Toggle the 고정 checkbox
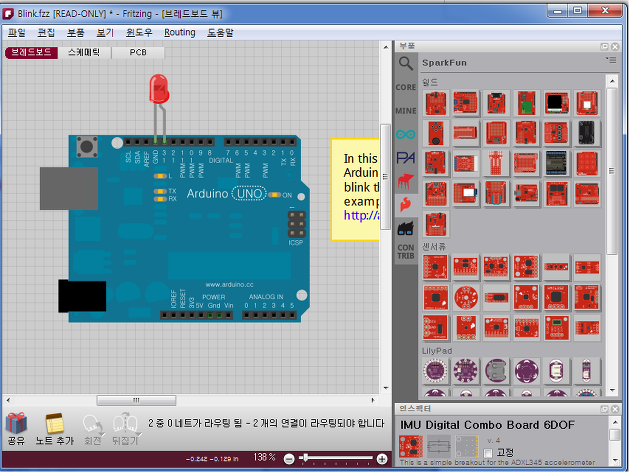The width and height of the screenshot is (630, 473). point(488,453)
